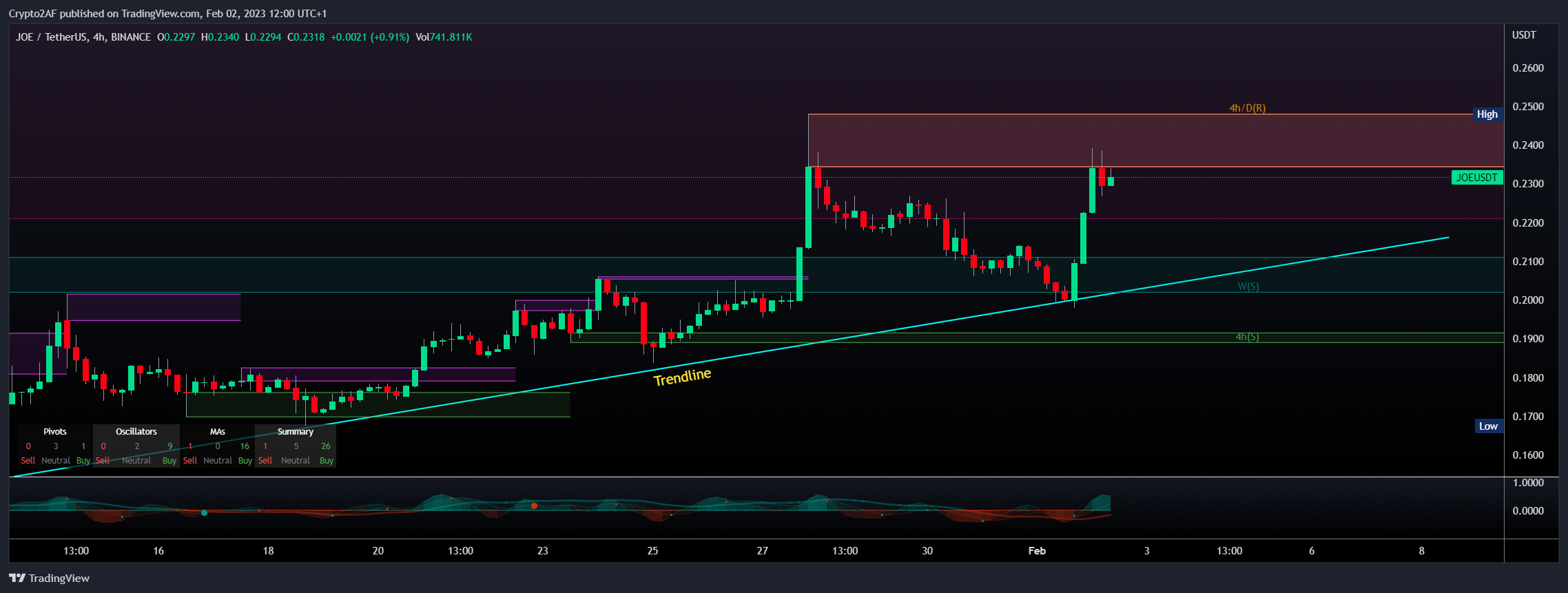Click the 1.0000 indicator axis label
This screenshot has height=593, width=1568.
pyautogui.click(x=1528, y=483)
